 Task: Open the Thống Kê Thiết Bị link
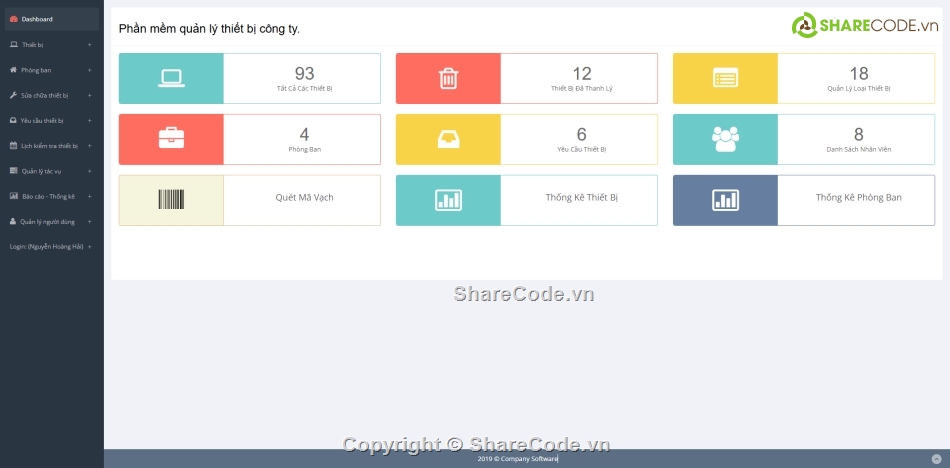tap(582, 198)
